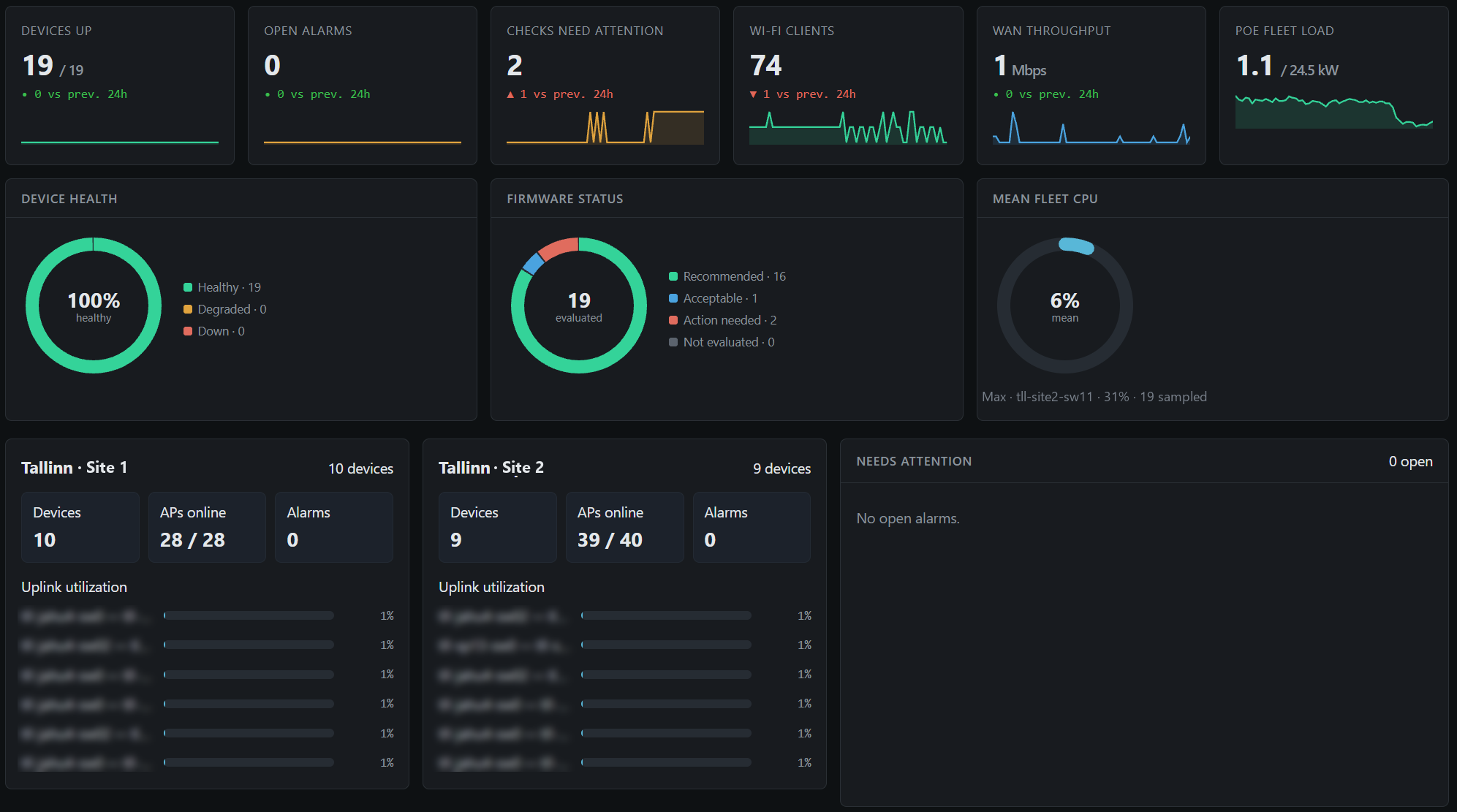This screenshot has width=1457, height=812.
Task: Click the "0 open" alarm counter
Action: pos(1410,461)
